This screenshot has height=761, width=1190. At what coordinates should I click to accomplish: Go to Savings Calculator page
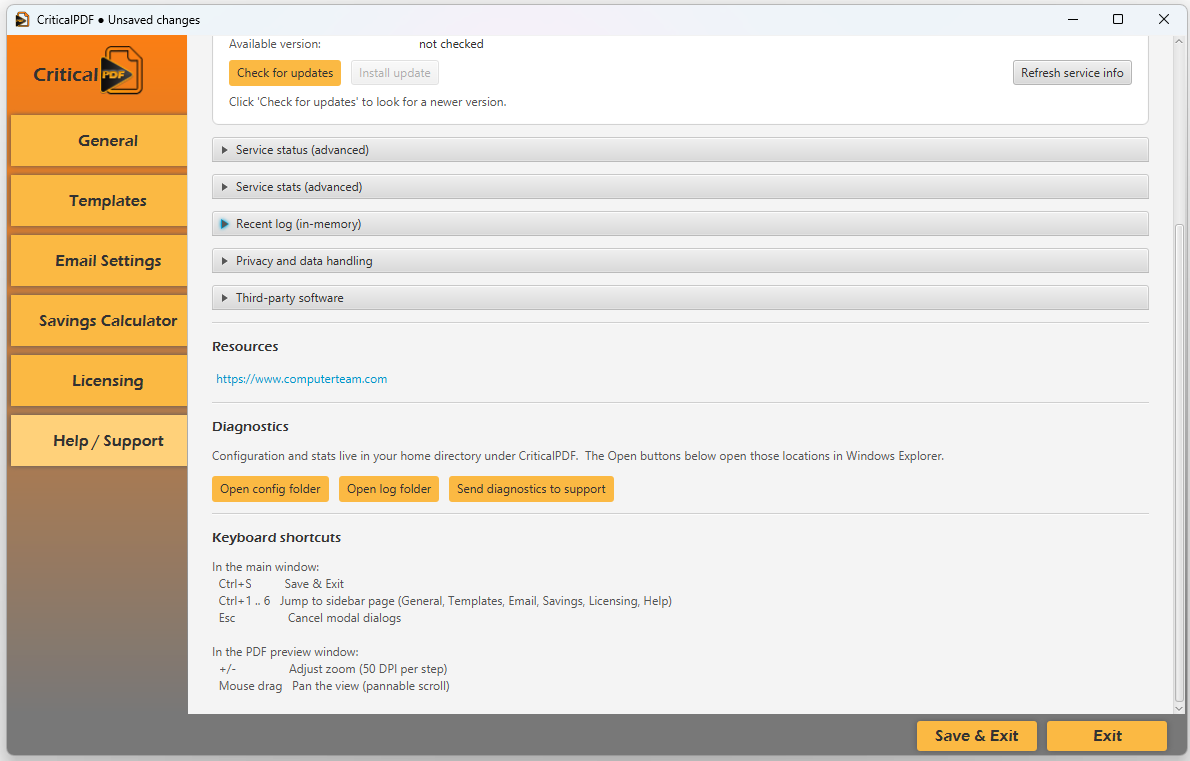tap(99, 320)
